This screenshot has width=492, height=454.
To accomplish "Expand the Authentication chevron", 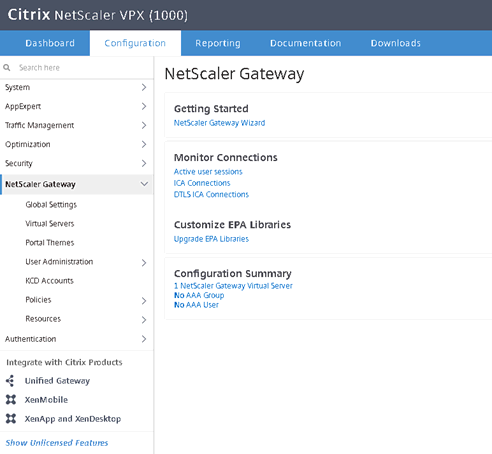I will pos(144,339).
